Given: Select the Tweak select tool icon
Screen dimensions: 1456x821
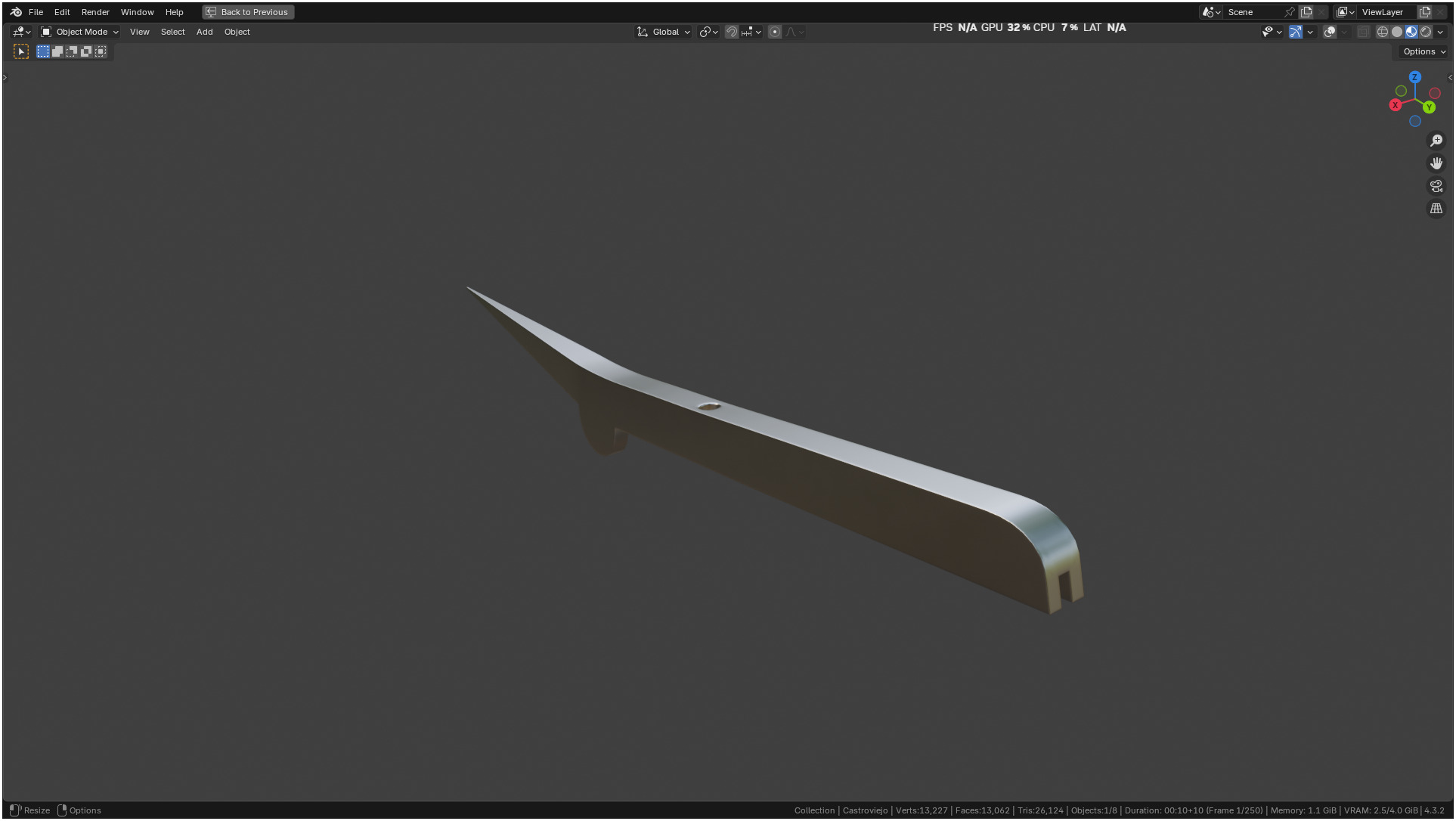Looking at the screenshot, I should tap(21, 51).
